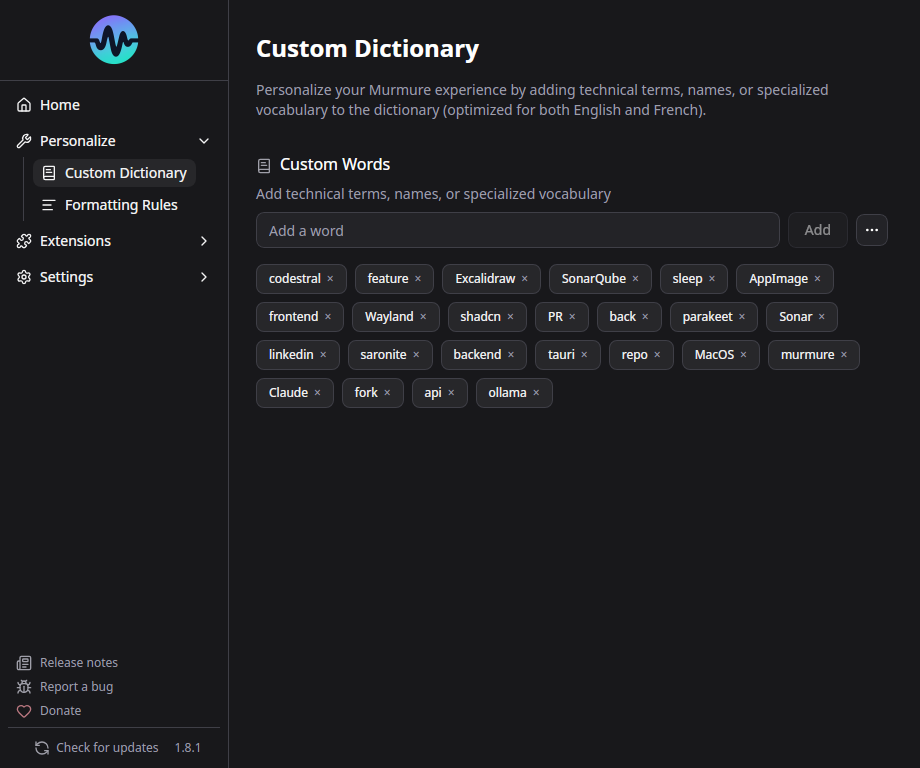Click the Formatting Rules lines icon
Image resolution: width=920 pixels, height=768 pixels.
click(x=50, y=204)
